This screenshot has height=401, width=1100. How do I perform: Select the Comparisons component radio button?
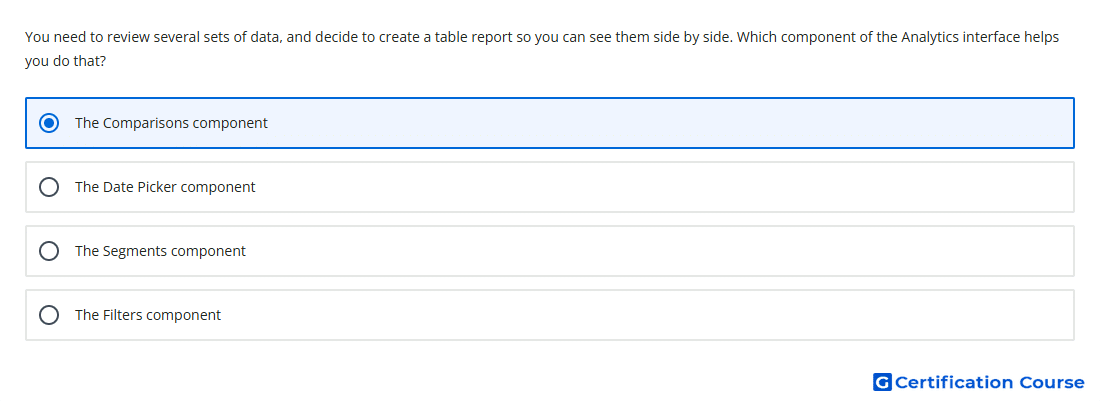click(49, 123)
